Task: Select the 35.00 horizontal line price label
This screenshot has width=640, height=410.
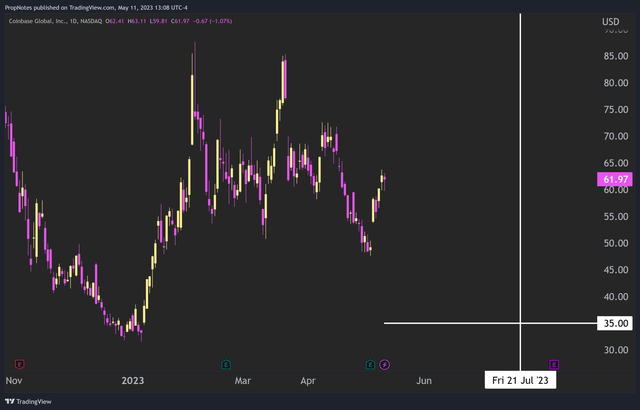Action: pos(615,323)
